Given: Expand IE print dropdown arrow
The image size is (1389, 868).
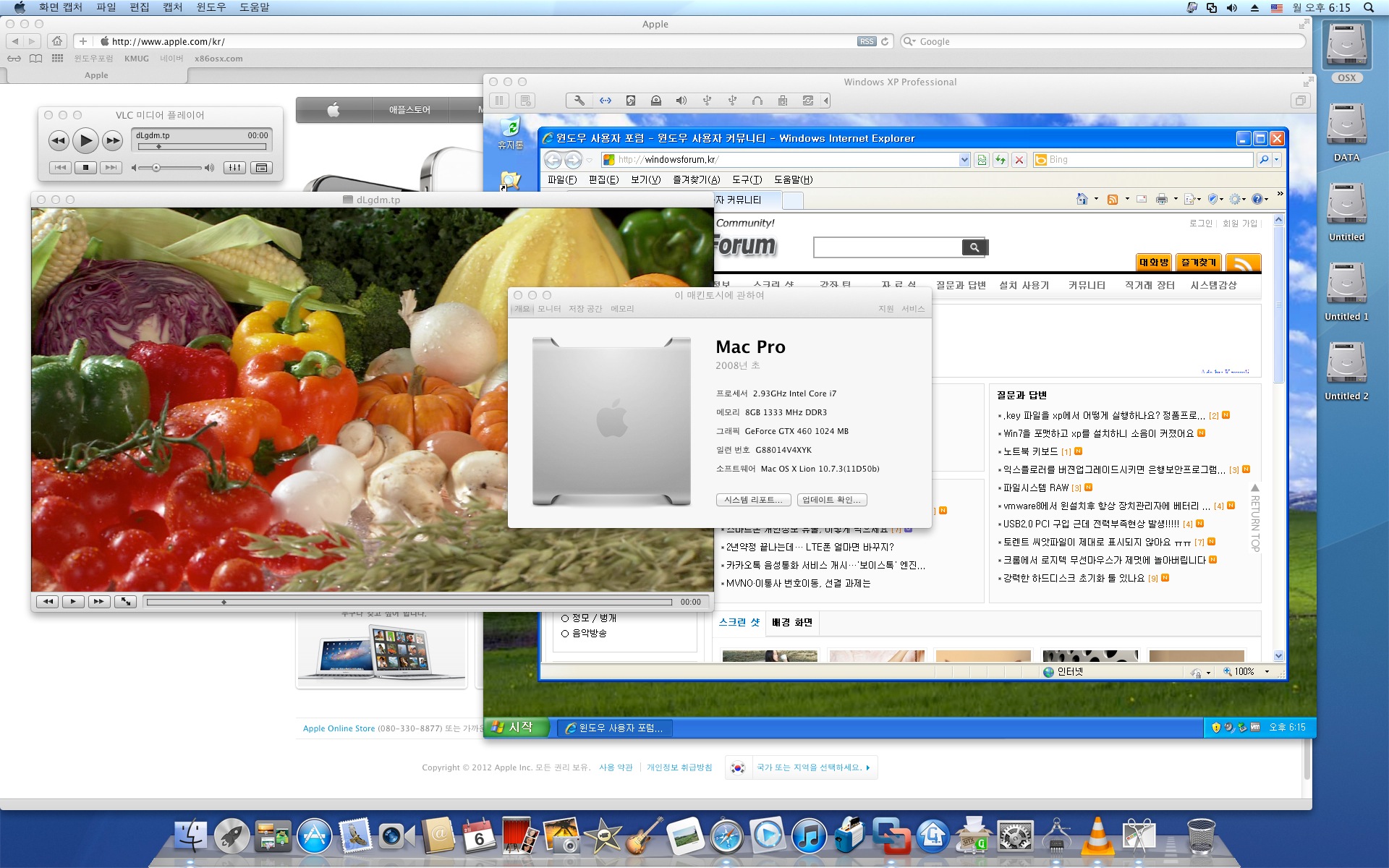Looking at the screenshot, I should 1176,199.
